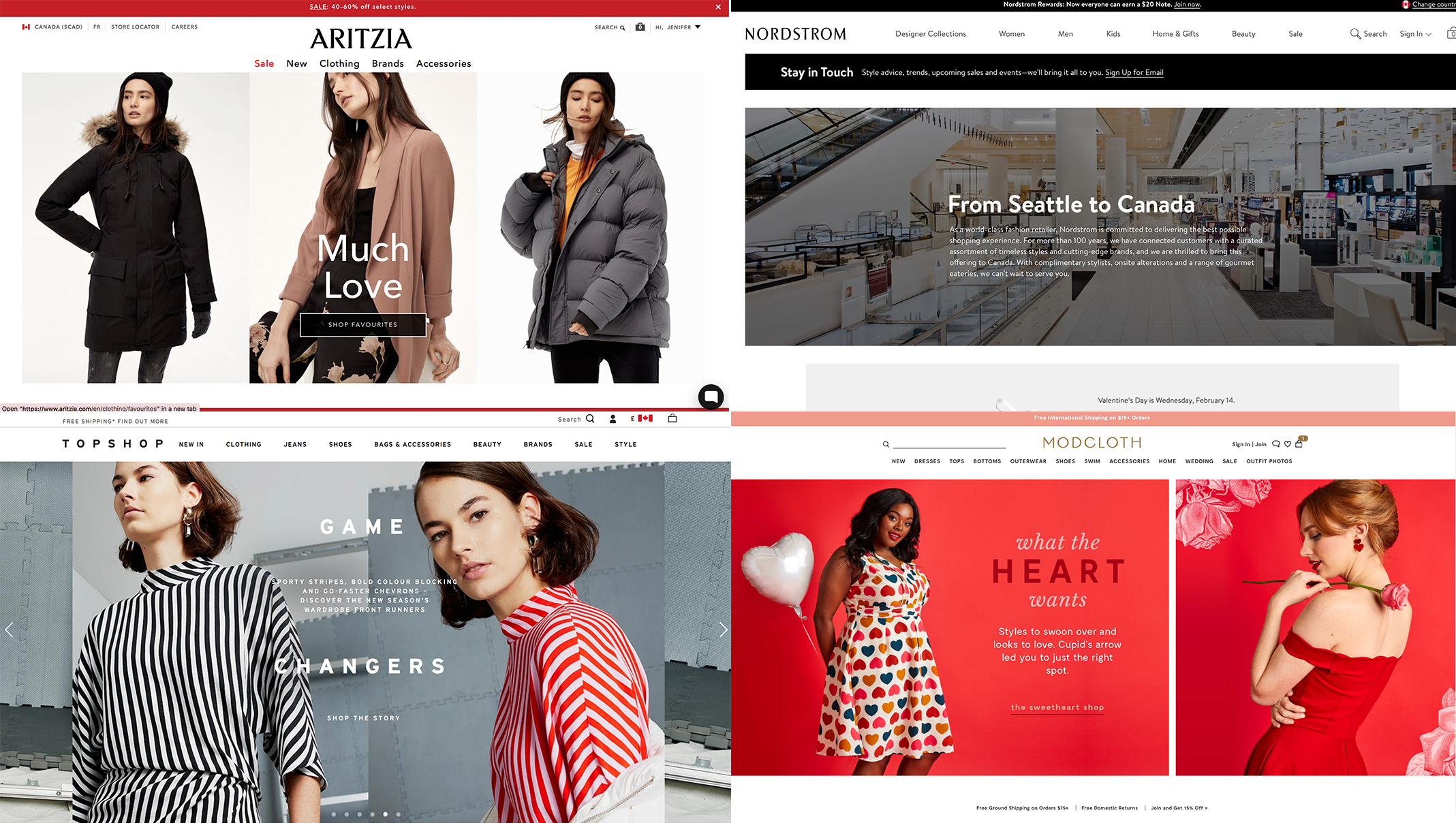Open the black chat bubble widget
The height and width of the screenshot is (823, 1456).
tap(711, 397)
